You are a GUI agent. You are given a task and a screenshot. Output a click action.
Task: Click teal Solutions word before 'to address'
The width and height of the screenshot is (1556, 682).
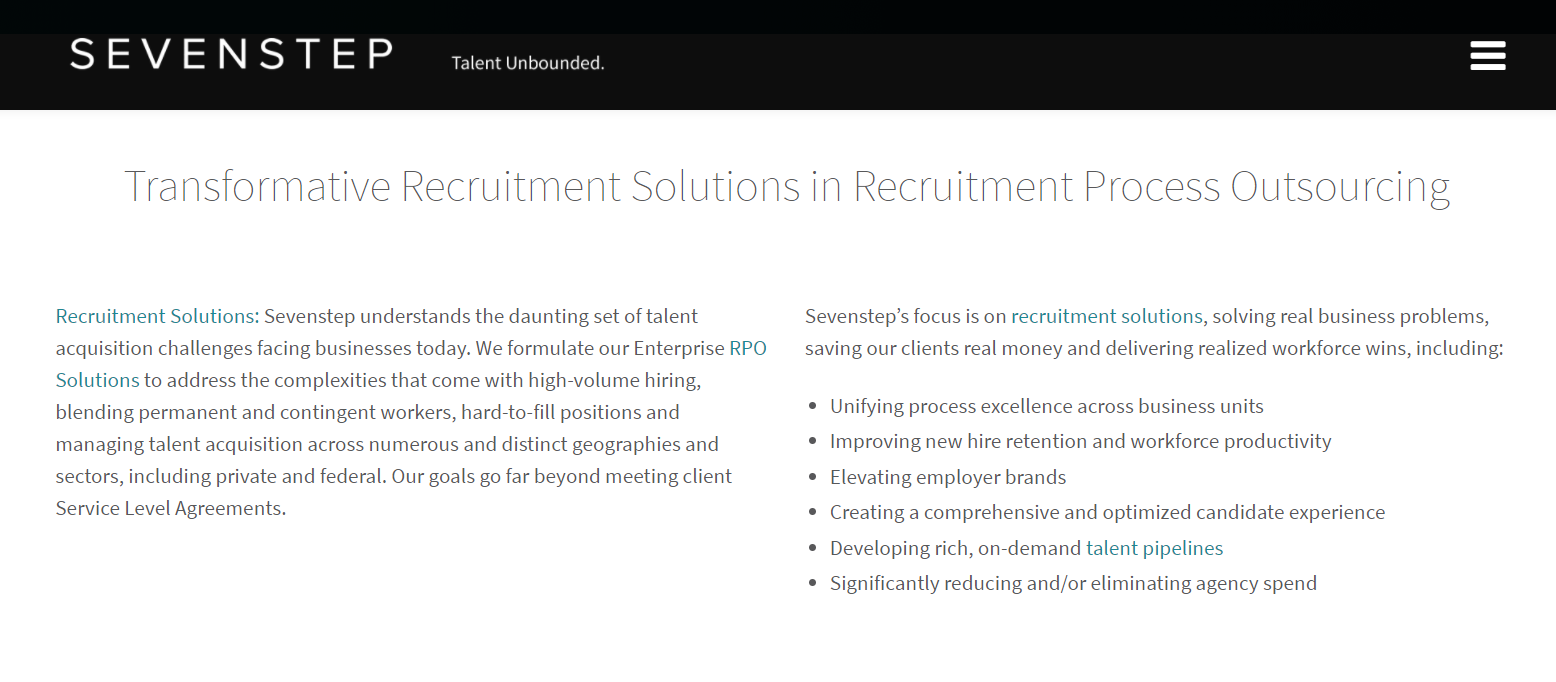click(x=98, y=380)
